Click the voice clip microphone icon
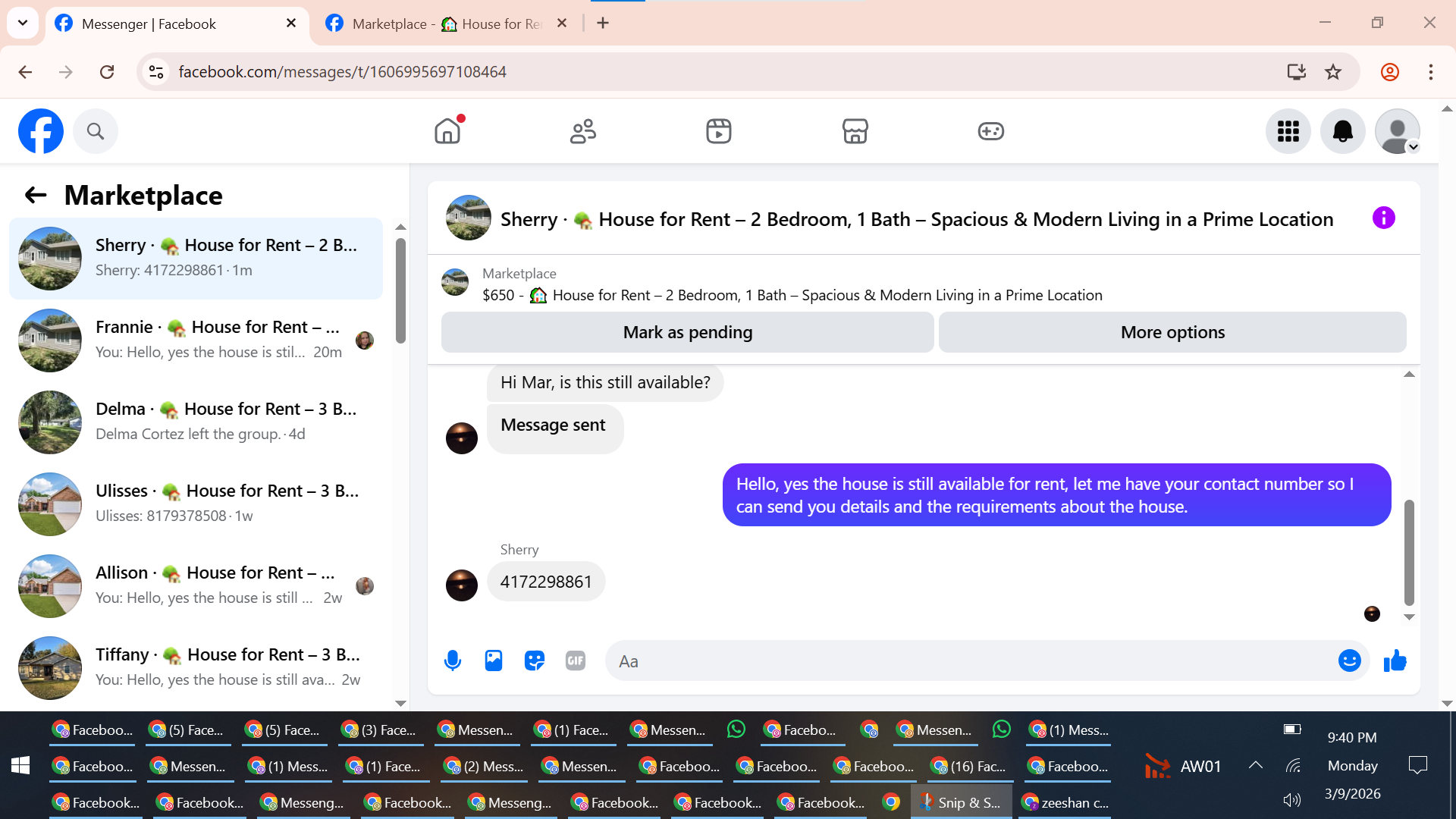 pyautogui.click(x=453, y=661)
